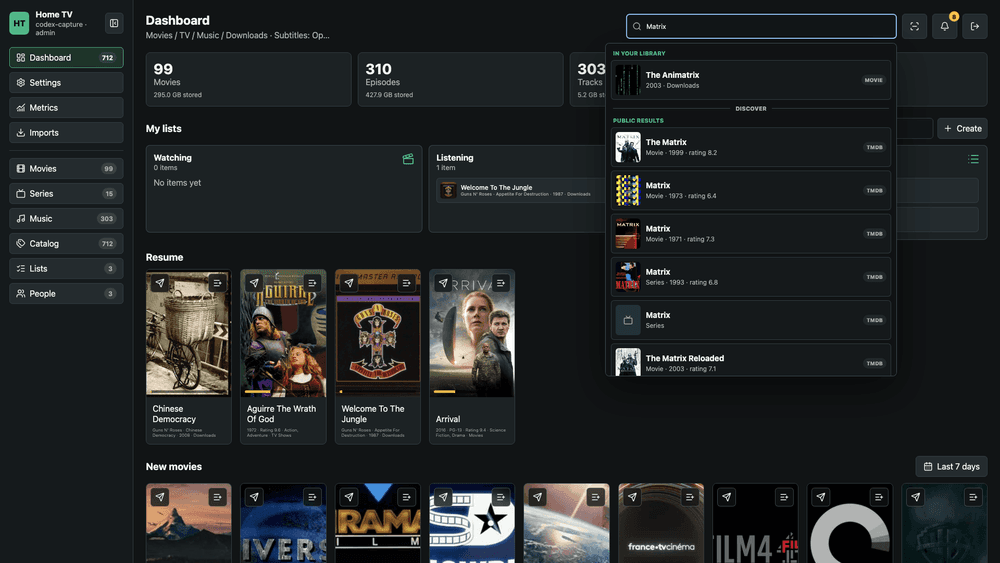This screenshot has width=1000, height=563.
Task: Open the Last 7 days filter
Action: pyautogui.click(x=952, y=467)
